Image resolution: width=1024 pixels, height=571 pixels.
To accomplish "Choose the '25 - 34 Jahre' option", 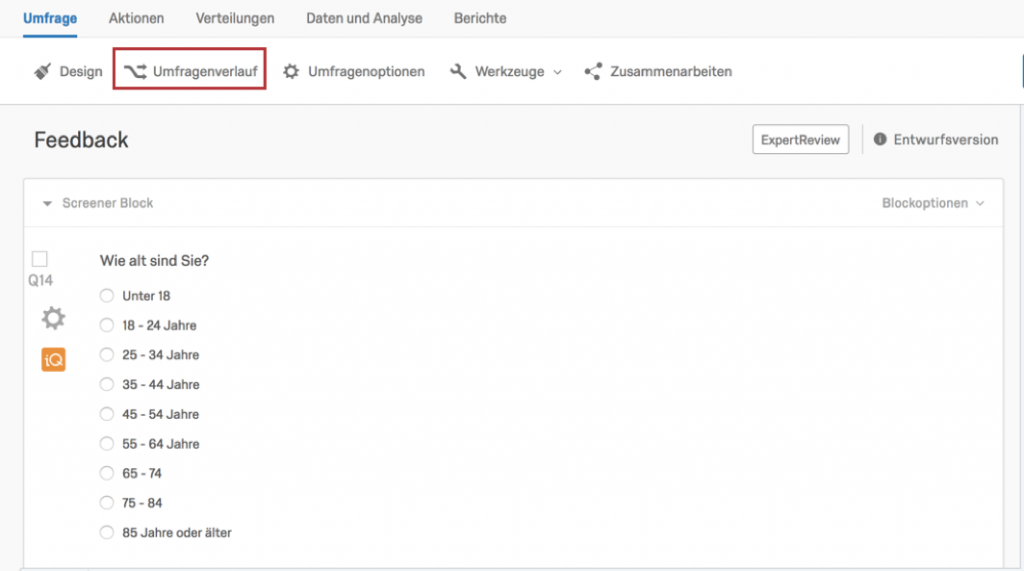I will point(106,355).
